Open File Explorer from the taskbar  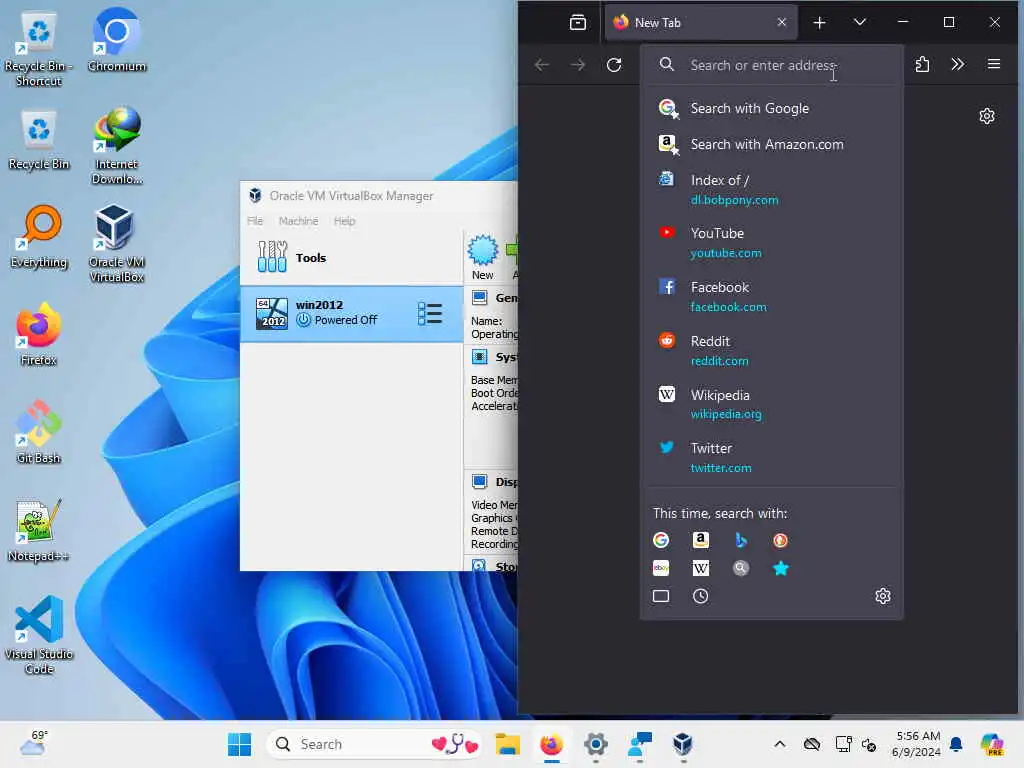[x=507, y=744]
